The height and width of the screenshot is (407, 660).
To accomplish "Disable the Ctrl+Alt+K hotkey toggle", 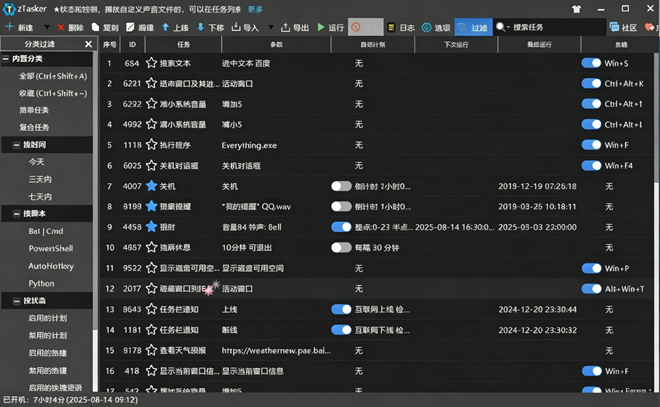I will coord(591,83).
